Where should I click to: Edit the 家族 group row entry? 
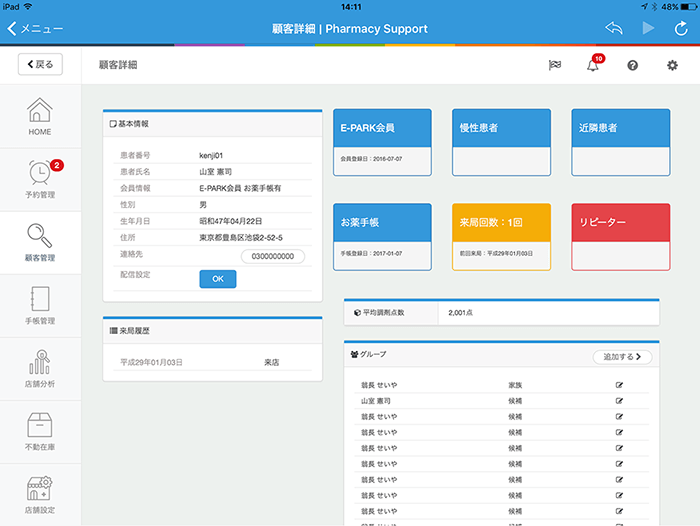[619, 385]
